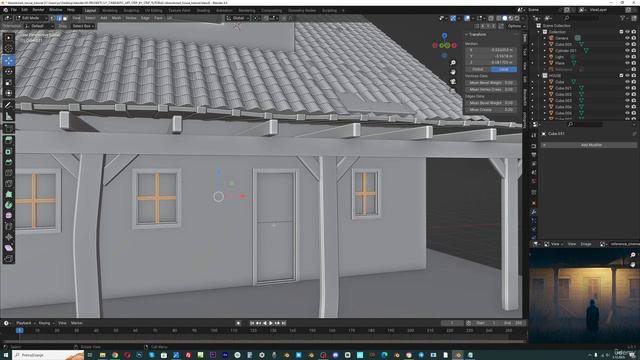640x360 pixels.
Task: Select the Shear tool
Action: pos(9,248)
